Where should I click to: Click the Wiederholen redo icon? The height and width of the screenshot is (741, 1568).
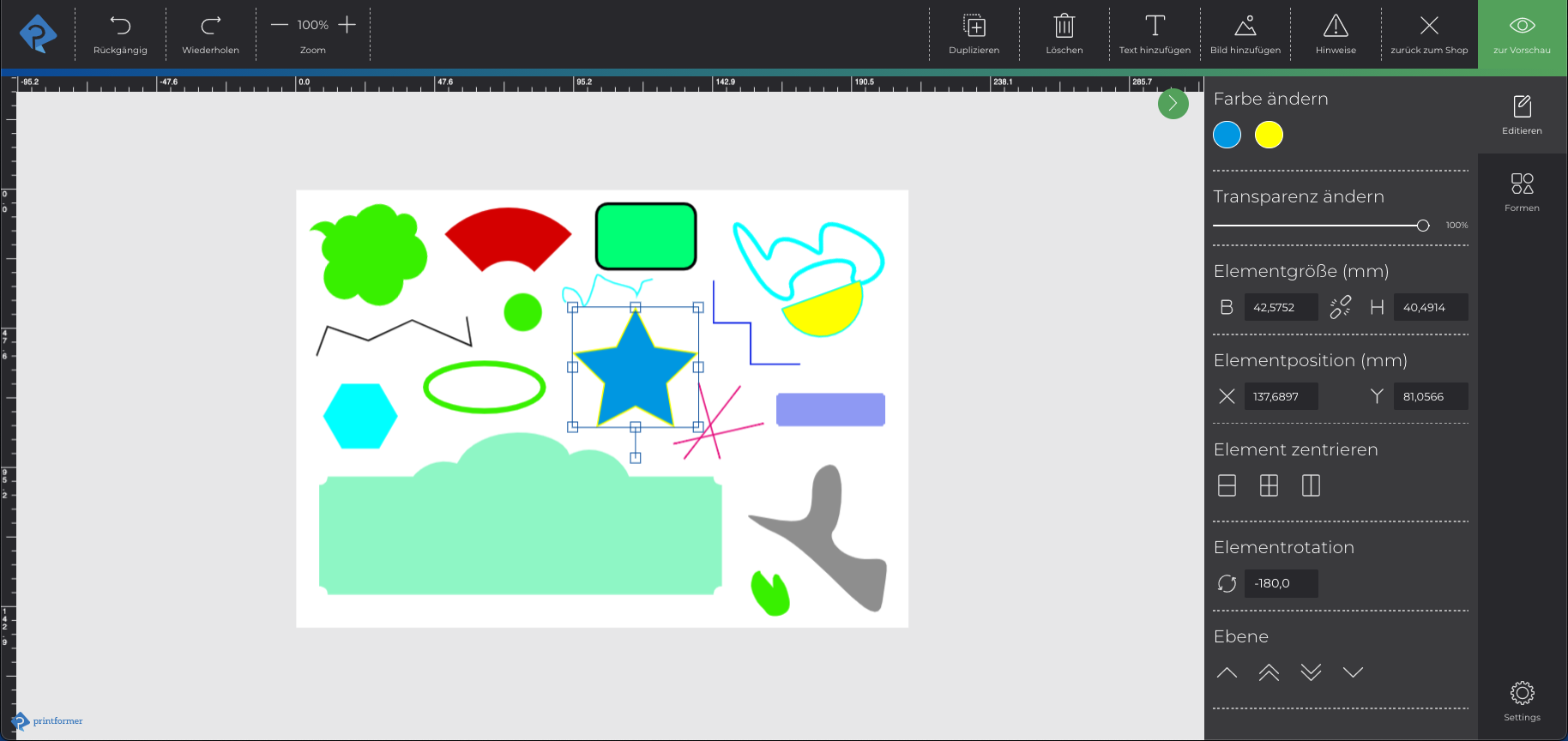coord(210,26)
